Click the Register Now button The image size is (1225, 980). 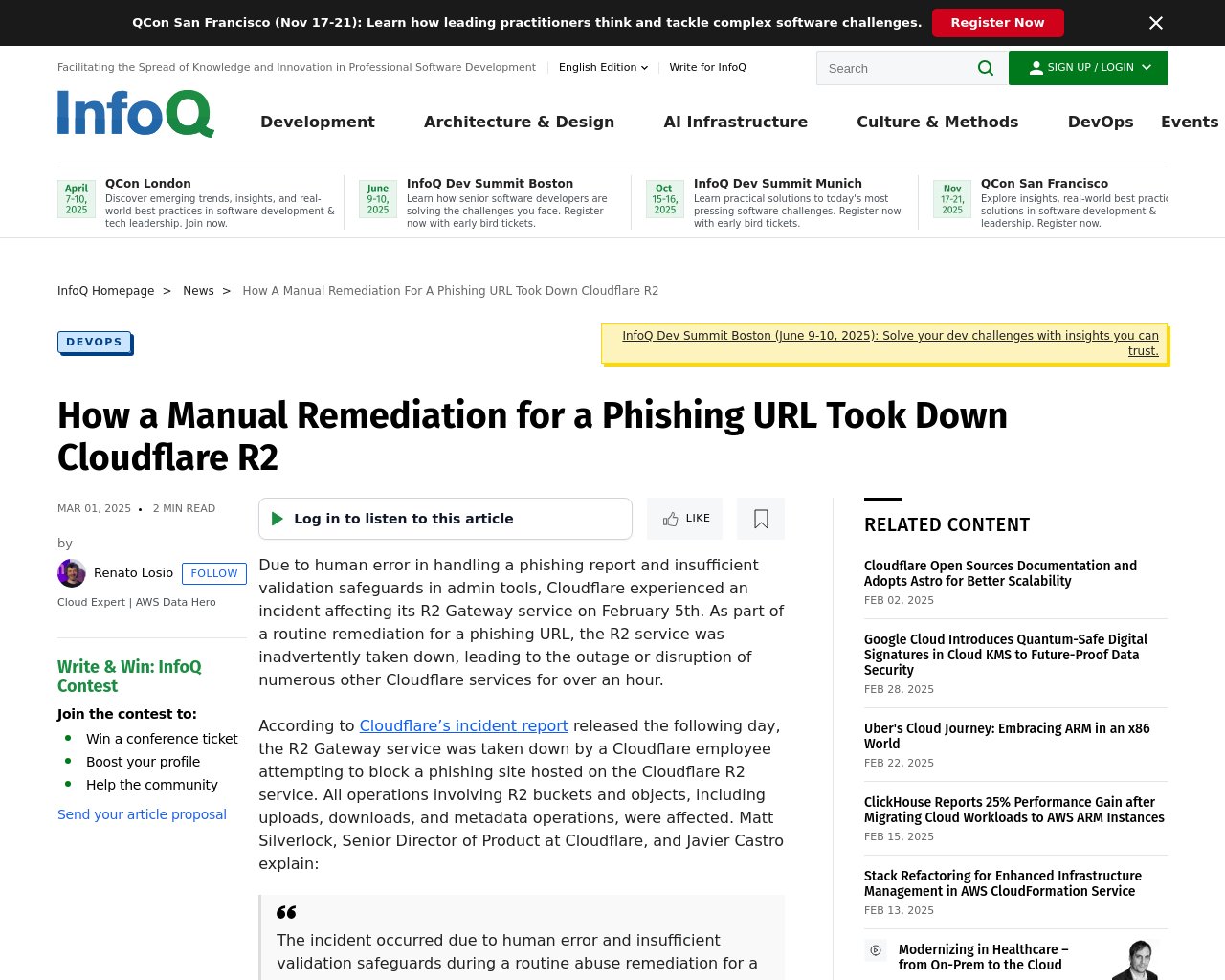(997, 23)
